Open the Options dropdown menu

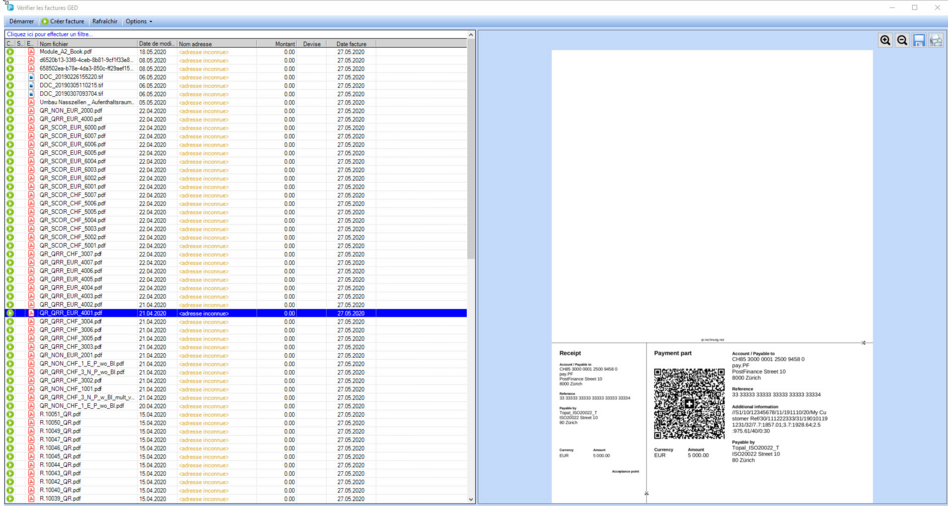(138, 21)
